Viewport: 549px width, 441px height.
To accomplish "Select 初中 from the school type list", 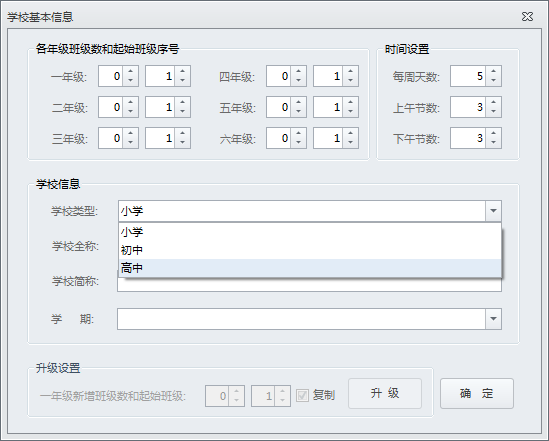I will (x=310, y=250).
